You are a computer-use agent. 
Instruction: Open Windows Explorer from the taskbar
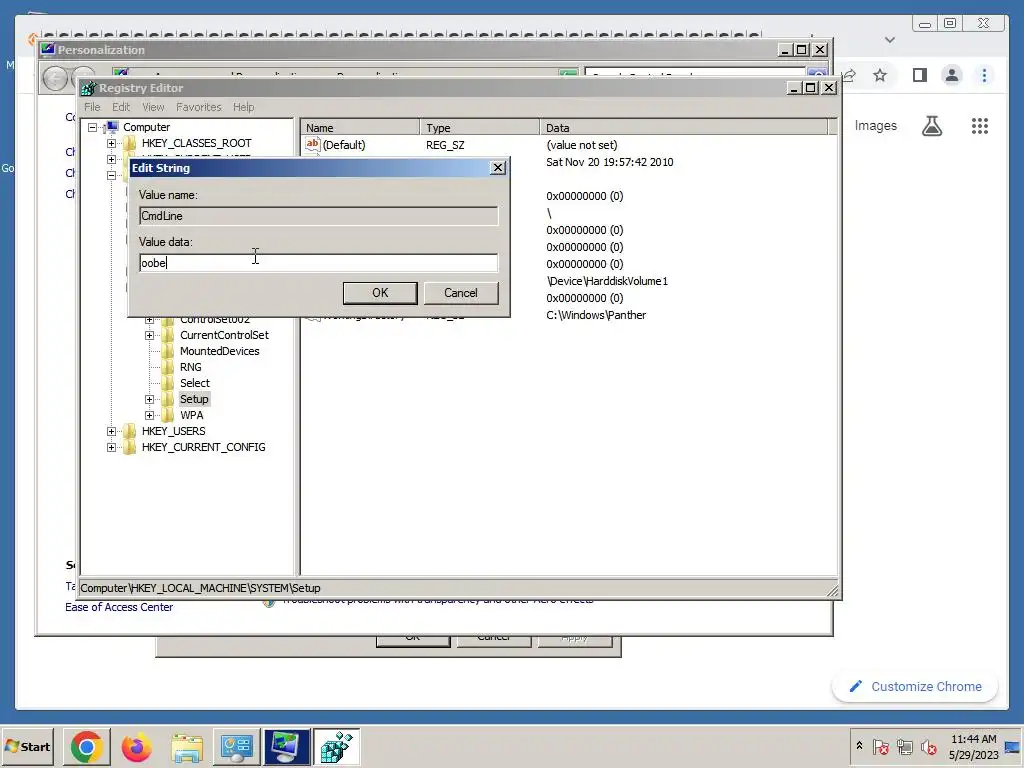[187, 746]
